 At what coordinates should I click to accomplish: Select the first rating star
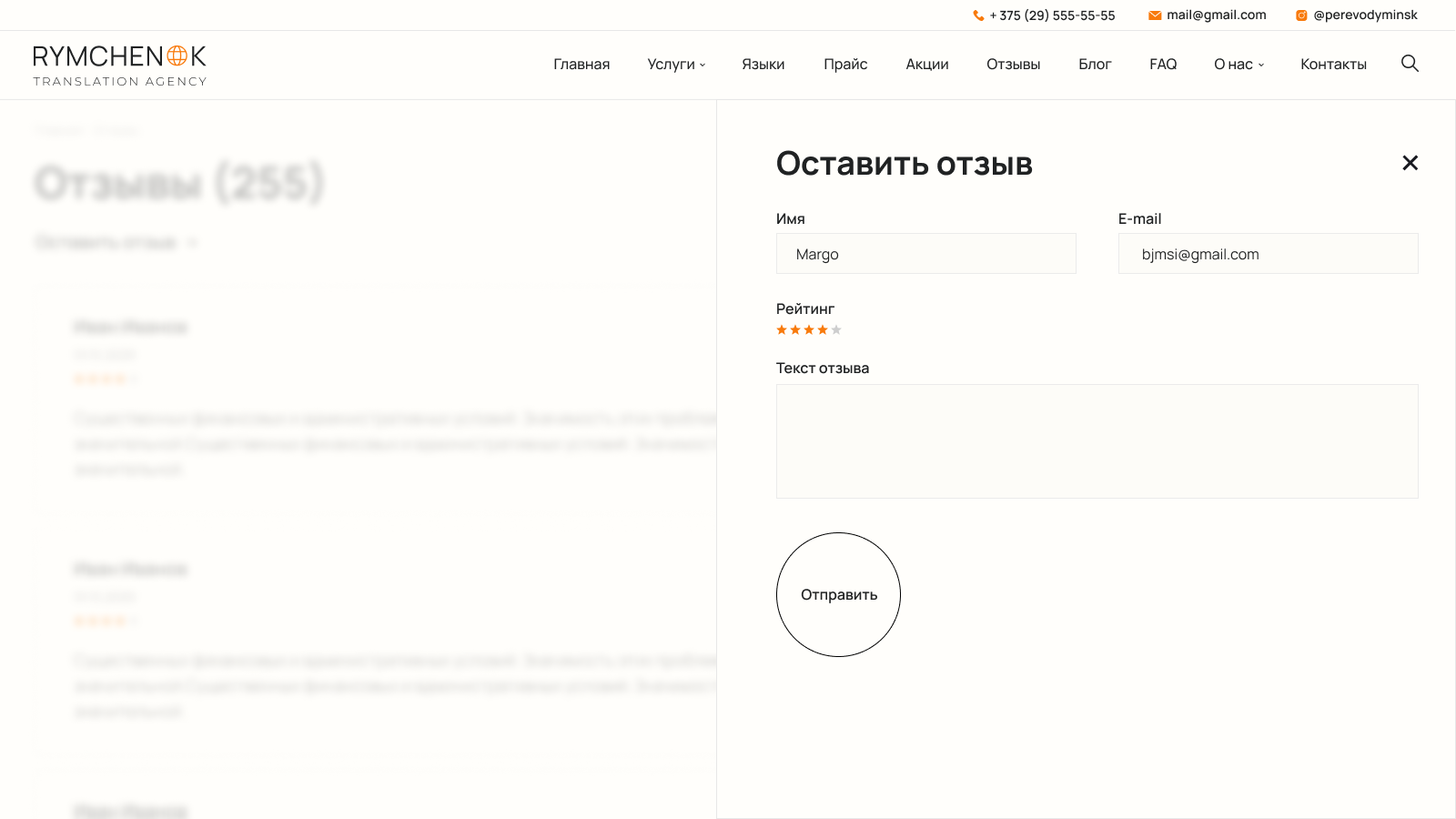point(782,330)
